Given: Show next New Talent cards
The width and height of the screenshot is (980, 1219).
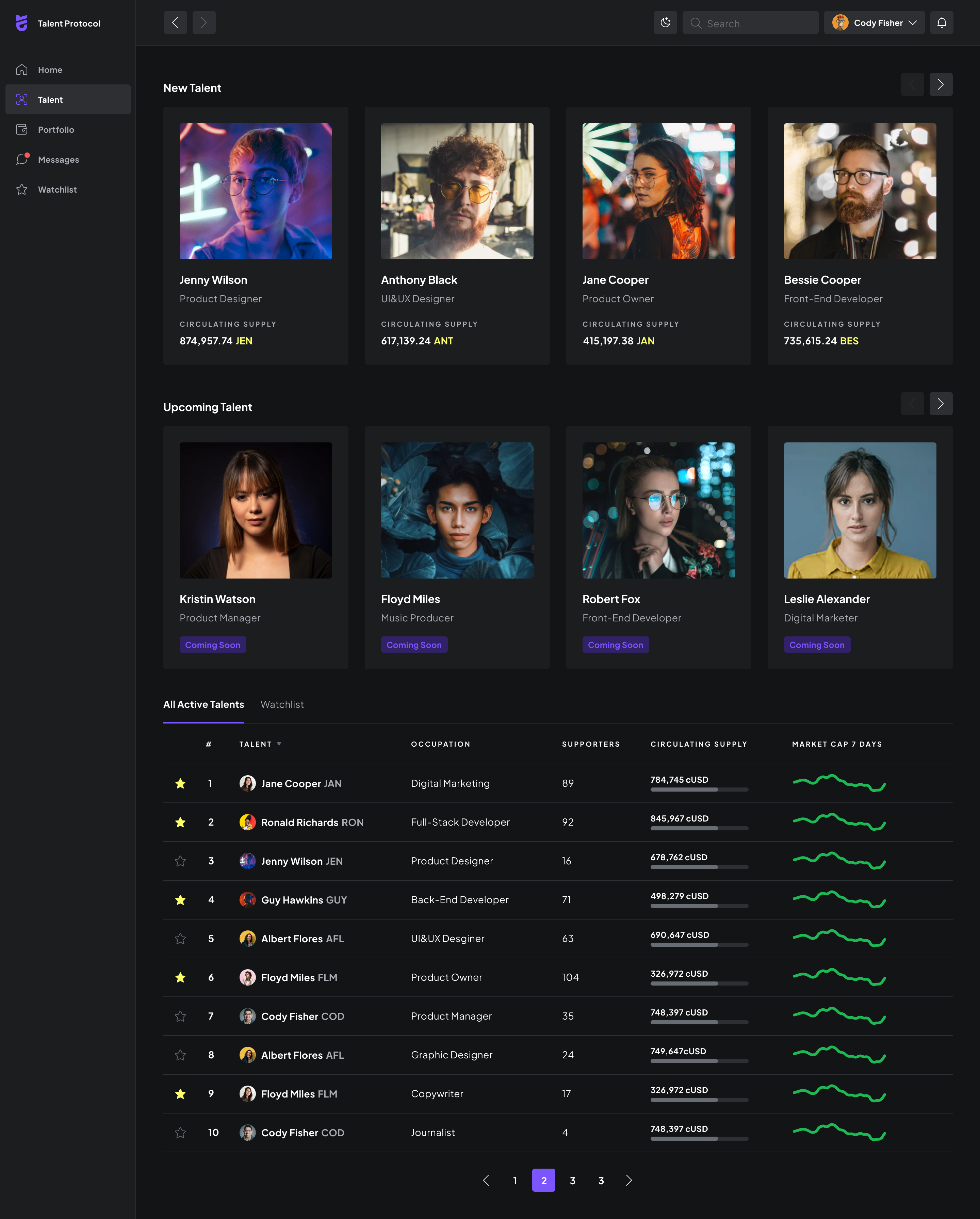Looking at the screenshot, I should point(941,85).
